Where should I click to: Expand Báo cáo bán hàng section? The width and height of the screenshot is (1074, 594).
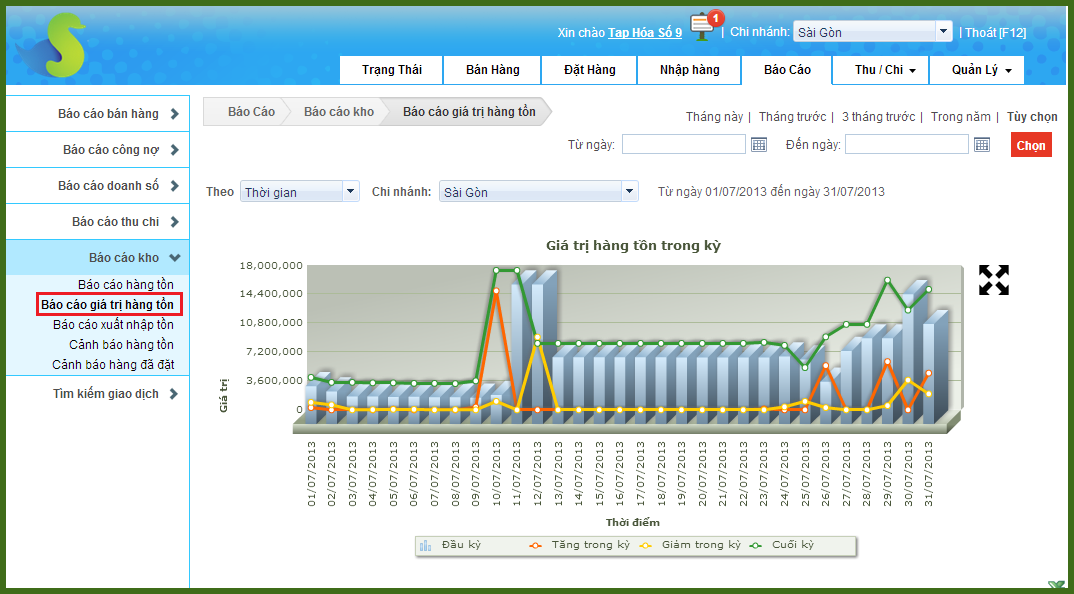click(x=97, y=114)
